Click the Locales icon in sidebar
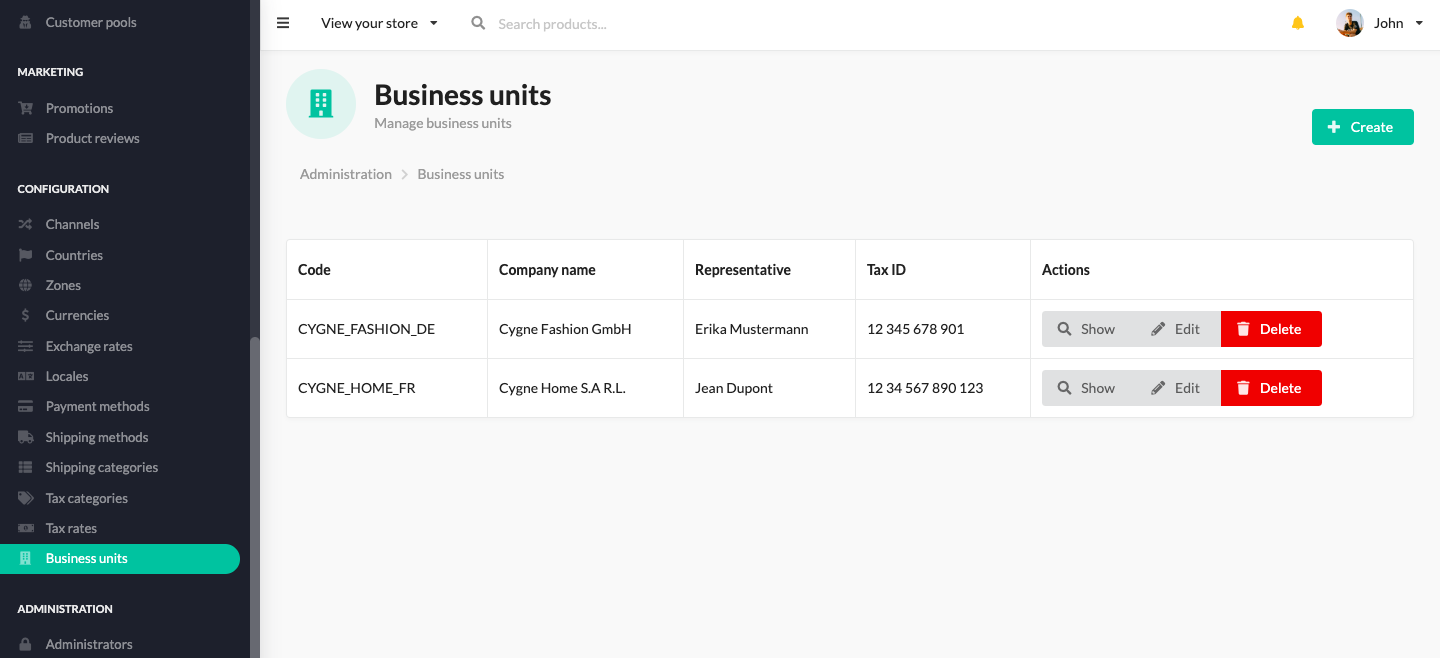The image size is (1440, 658). [26, 376]
